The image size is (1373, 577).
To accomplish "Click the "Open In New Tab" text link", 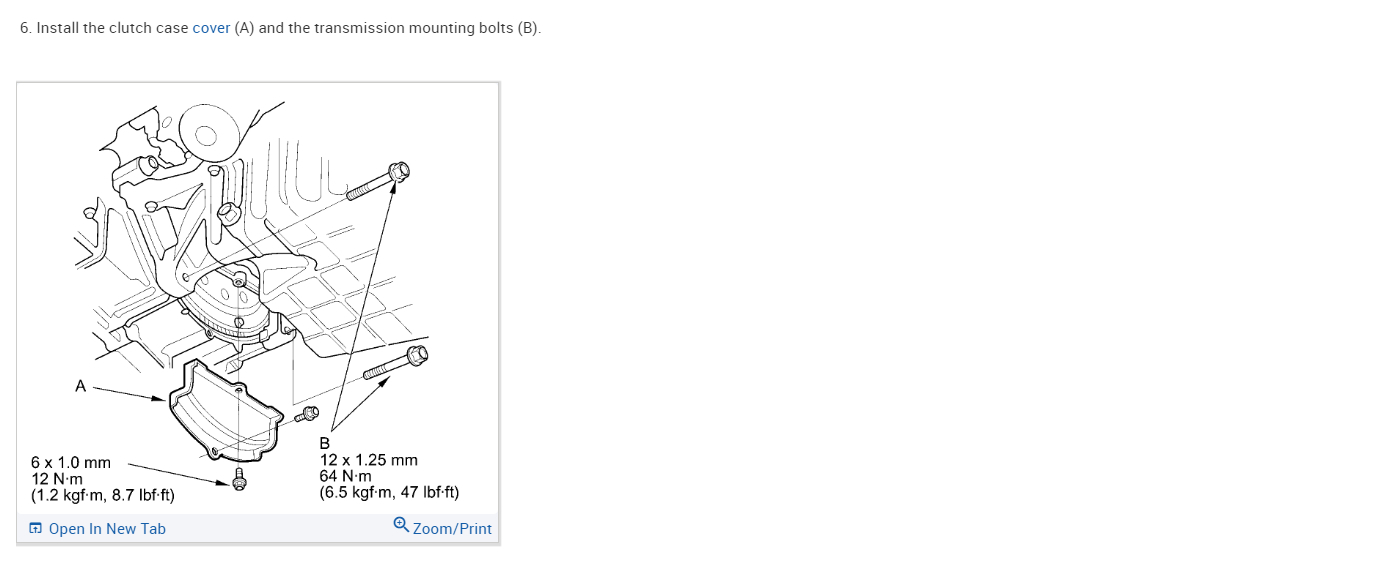I will click(x=107, y=529).
